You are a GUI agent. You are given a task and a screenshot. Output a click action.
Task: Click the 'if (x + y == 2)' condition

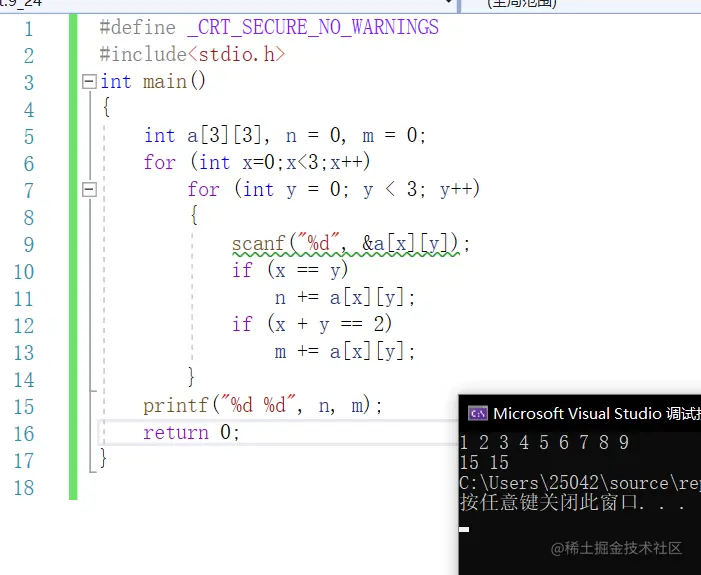(312, 324)
